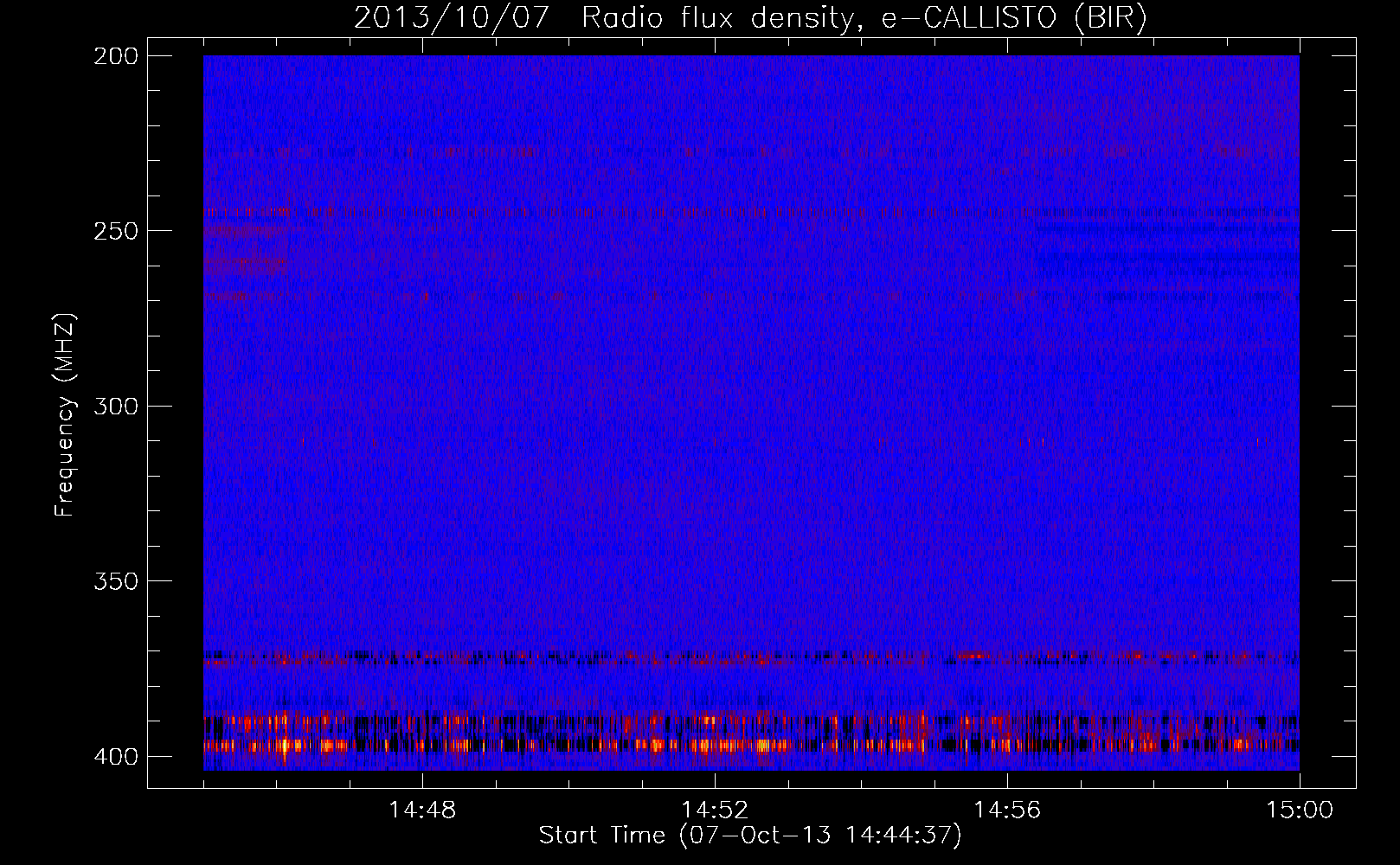Screen dimensions: 1400x865
Task: Click the 300 frequency tick label
Action: [x=115, y=406]
